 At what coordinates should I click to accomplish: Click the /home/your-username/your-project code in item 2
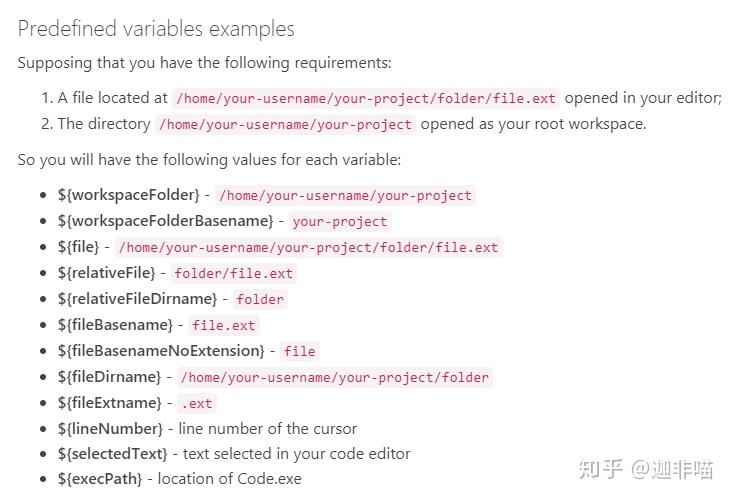pos(285,124)
